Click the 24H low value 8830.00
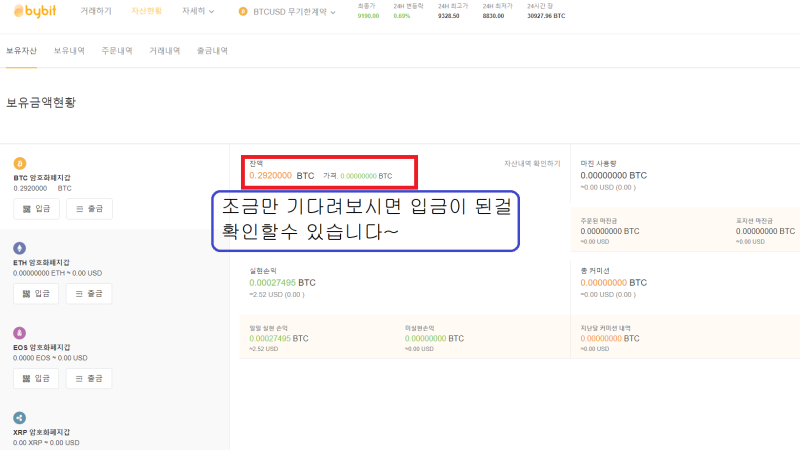Screen dimensions: 800x450 click(493, 16)
